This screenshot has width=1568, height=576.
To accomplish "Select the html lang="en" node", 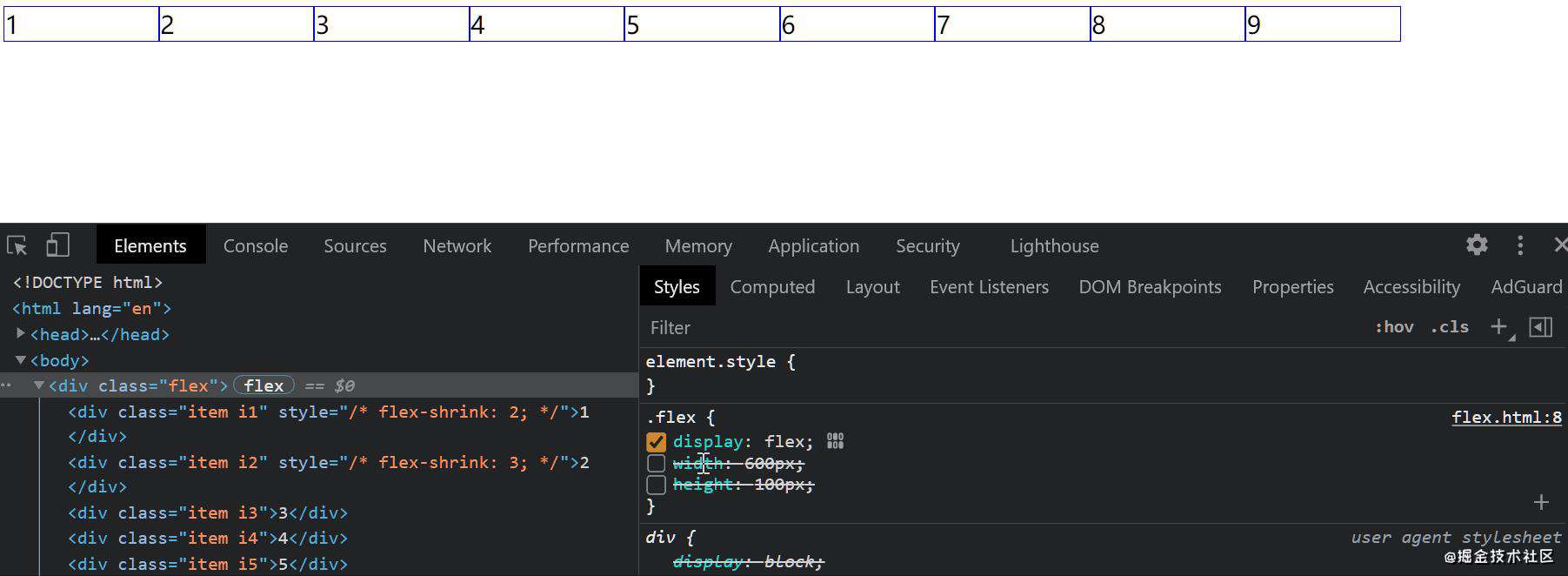I will (x=91, y=308).
